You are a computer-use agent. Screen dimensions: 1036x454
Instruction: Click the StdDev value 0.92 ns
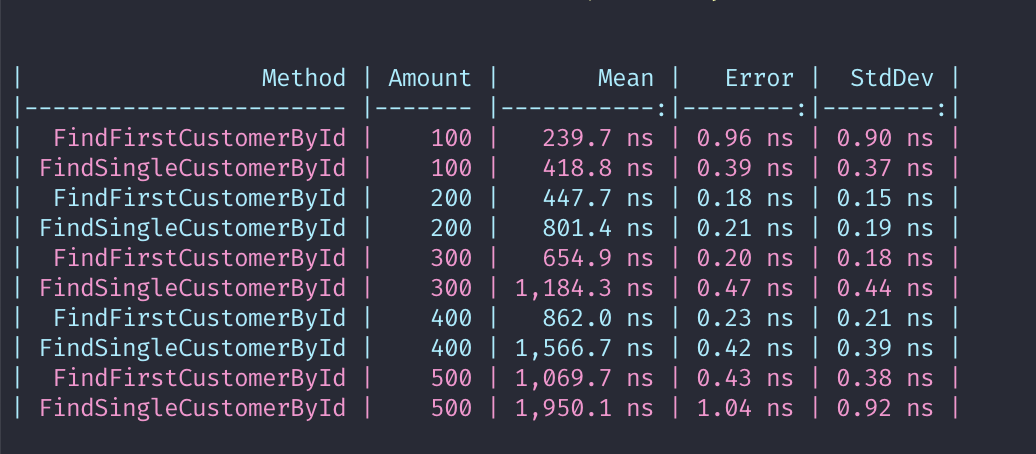pyautogui.click(x=885, y=408)
